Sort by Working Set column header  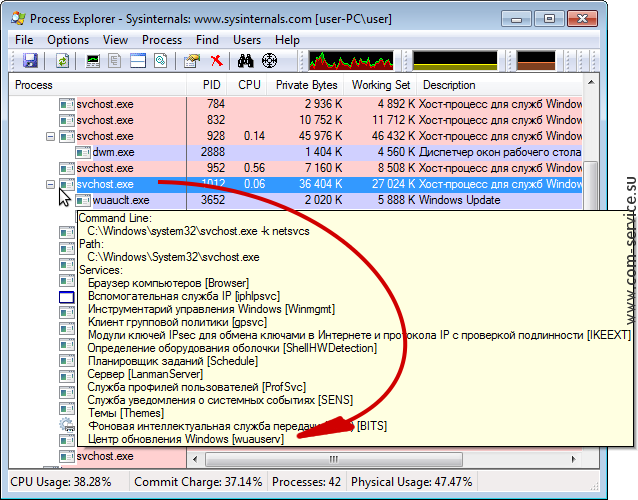(x=380, y=85)
